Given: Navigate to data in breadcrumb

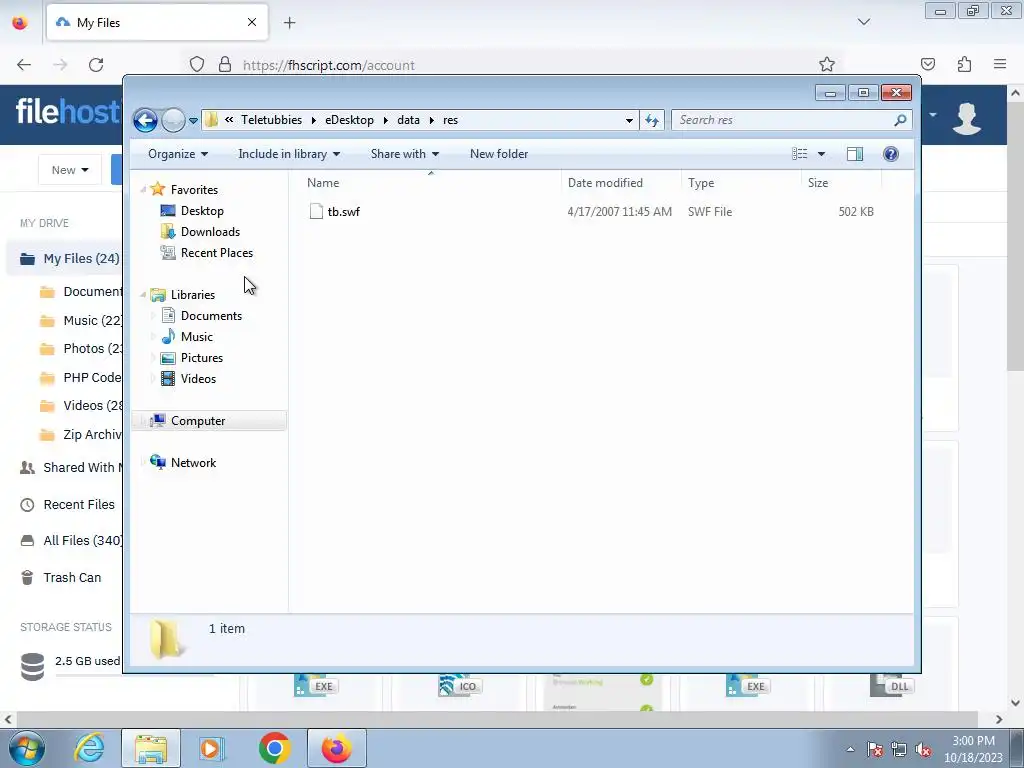Looking at the screenshot, I should point(408,120).
